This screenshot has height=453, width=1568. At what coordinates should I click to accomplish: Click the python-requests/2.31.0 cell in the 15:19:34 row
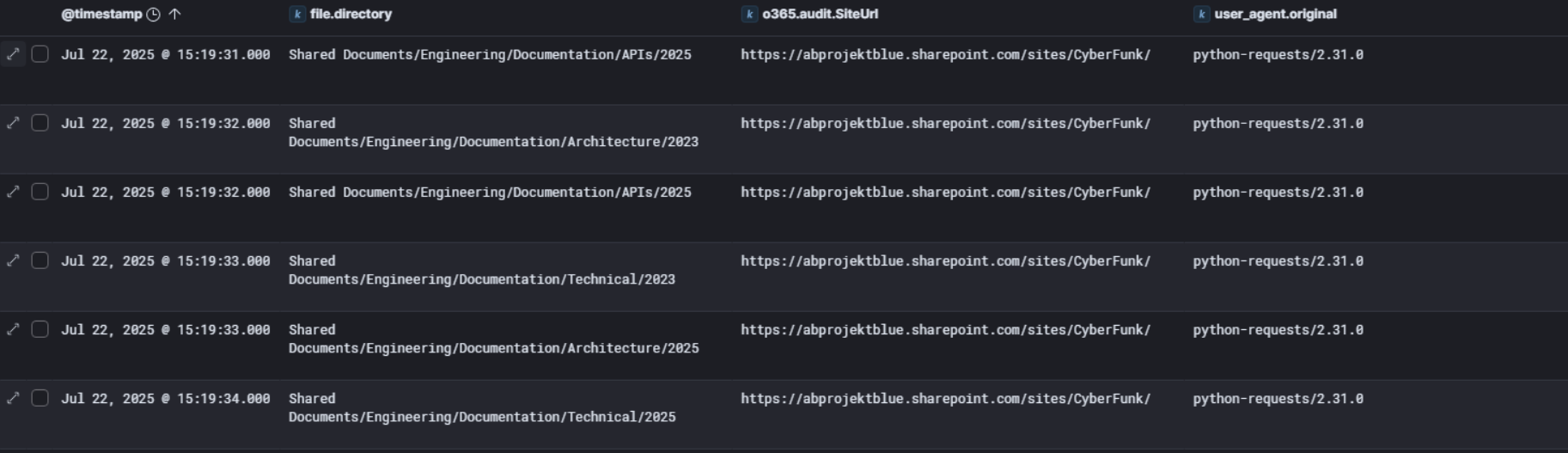[1278, 398]
